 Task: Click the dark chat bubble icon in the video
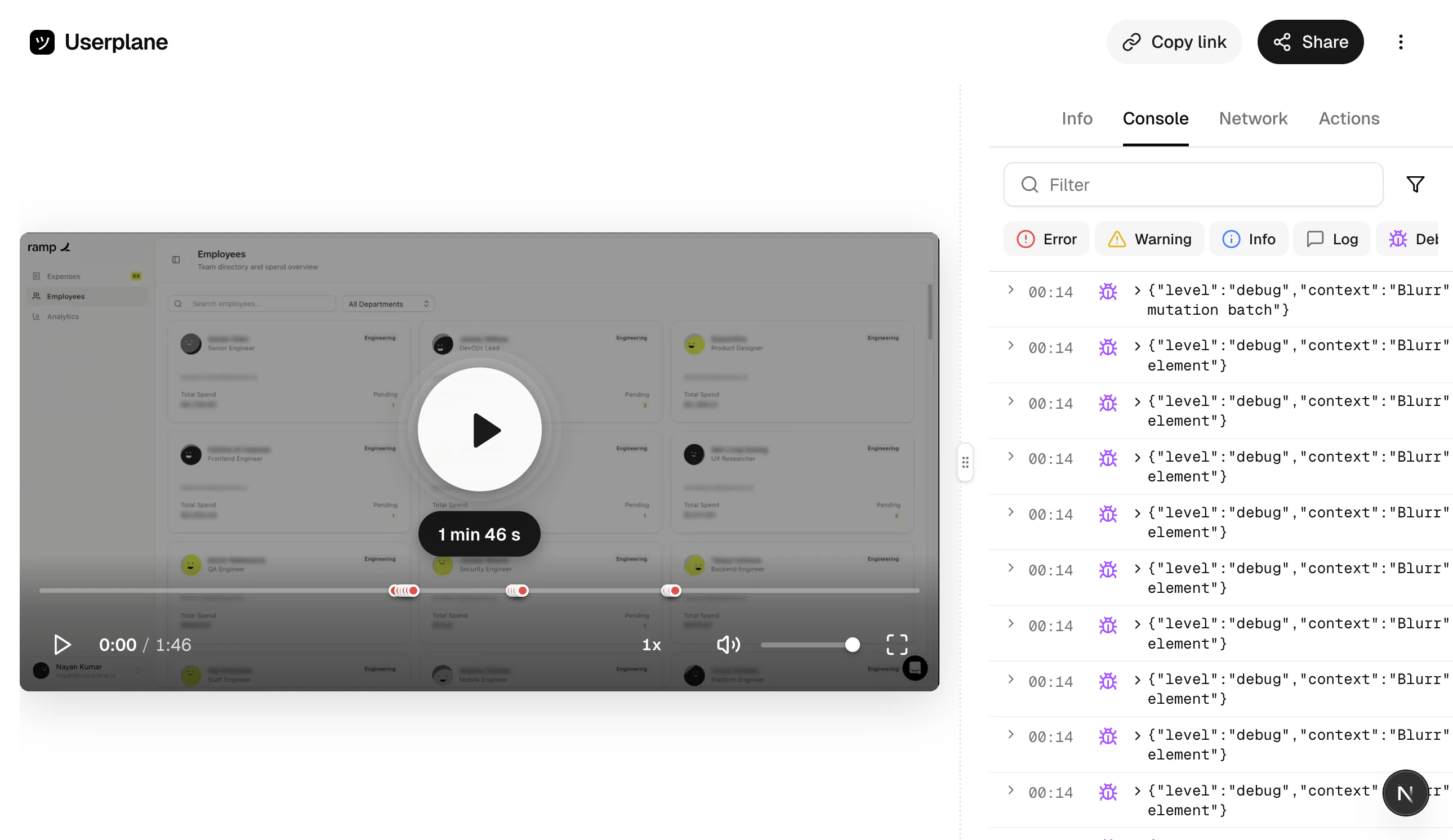(x=915, y=668)
